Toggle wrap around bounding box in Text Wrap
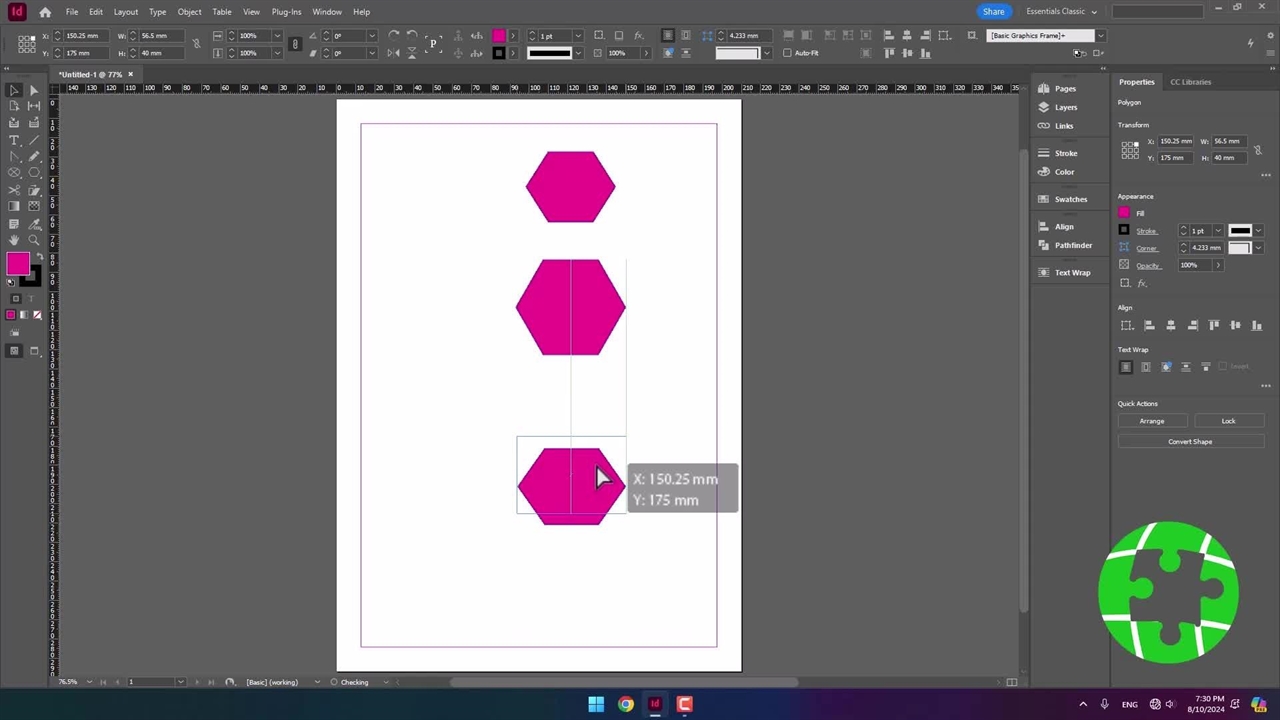This screenshot has width=1280, height=720. coord(1146,367)
